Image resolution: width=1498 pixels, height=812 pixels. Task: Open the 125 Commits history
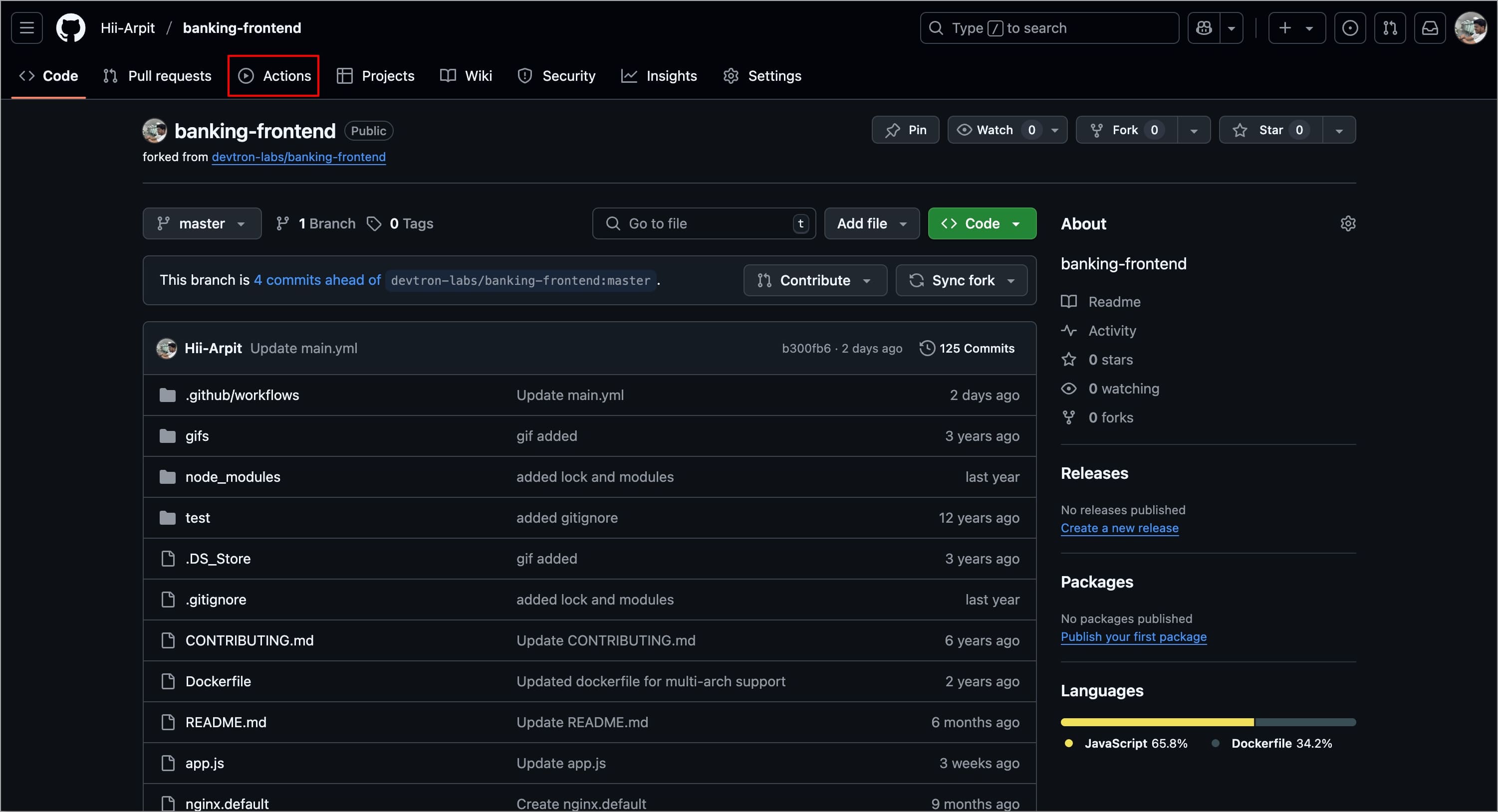click(x=967, y=348)
